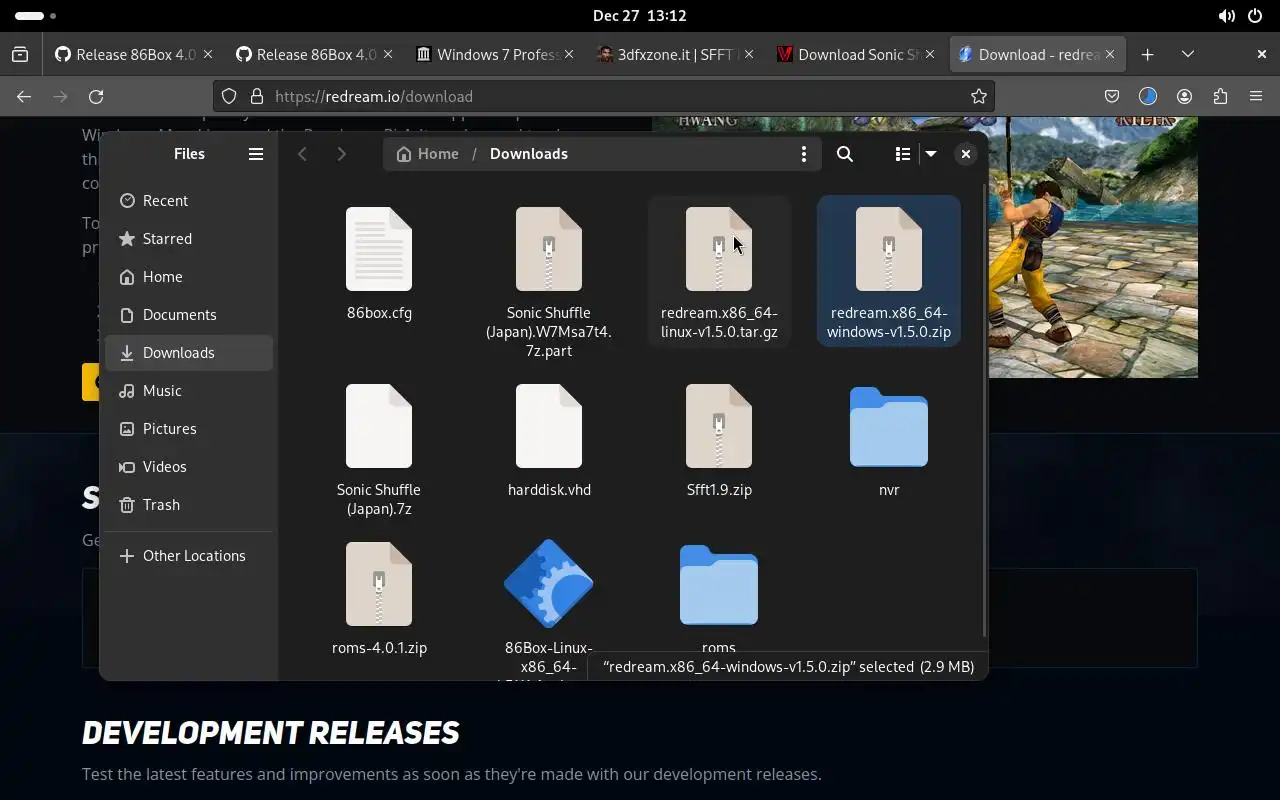This screenshot has width=1280, height=800.
Task: Open Home in Files sidebar
Action: [189, 277]
